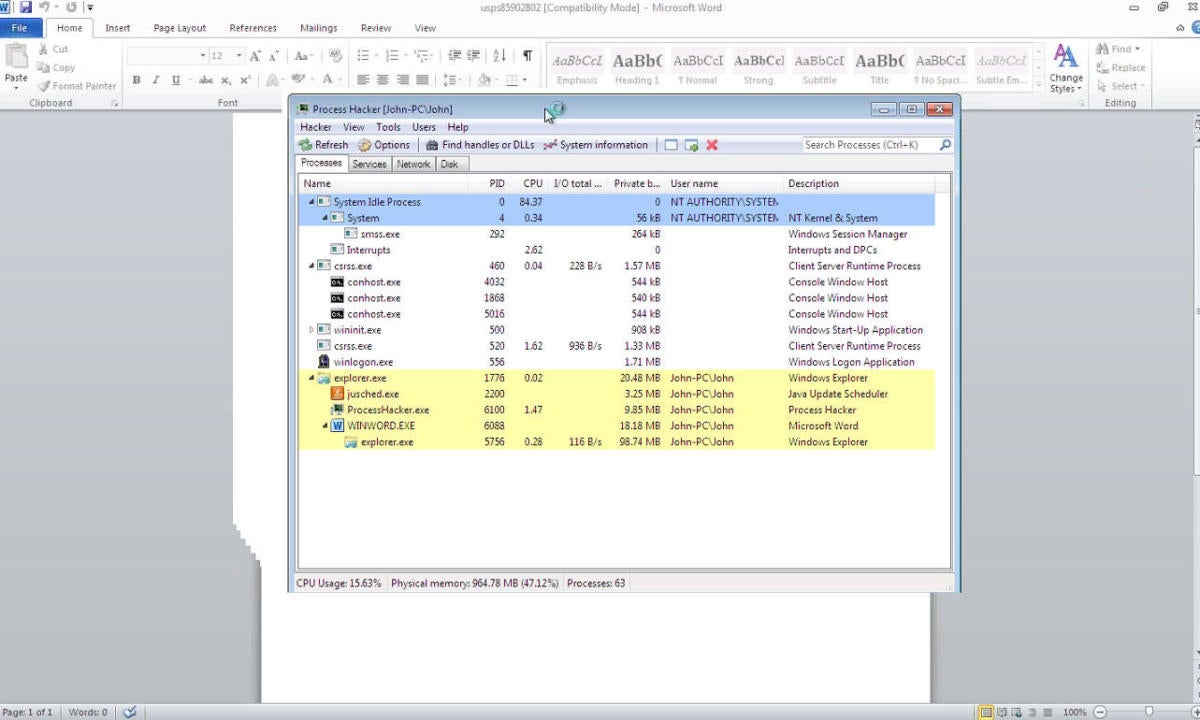Toggle Italic formatting in Word ribbon

coord(156,80)
